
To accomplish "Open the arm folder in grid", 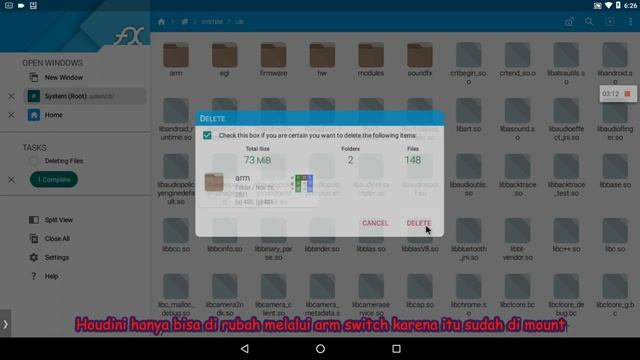I will point(176,60).
